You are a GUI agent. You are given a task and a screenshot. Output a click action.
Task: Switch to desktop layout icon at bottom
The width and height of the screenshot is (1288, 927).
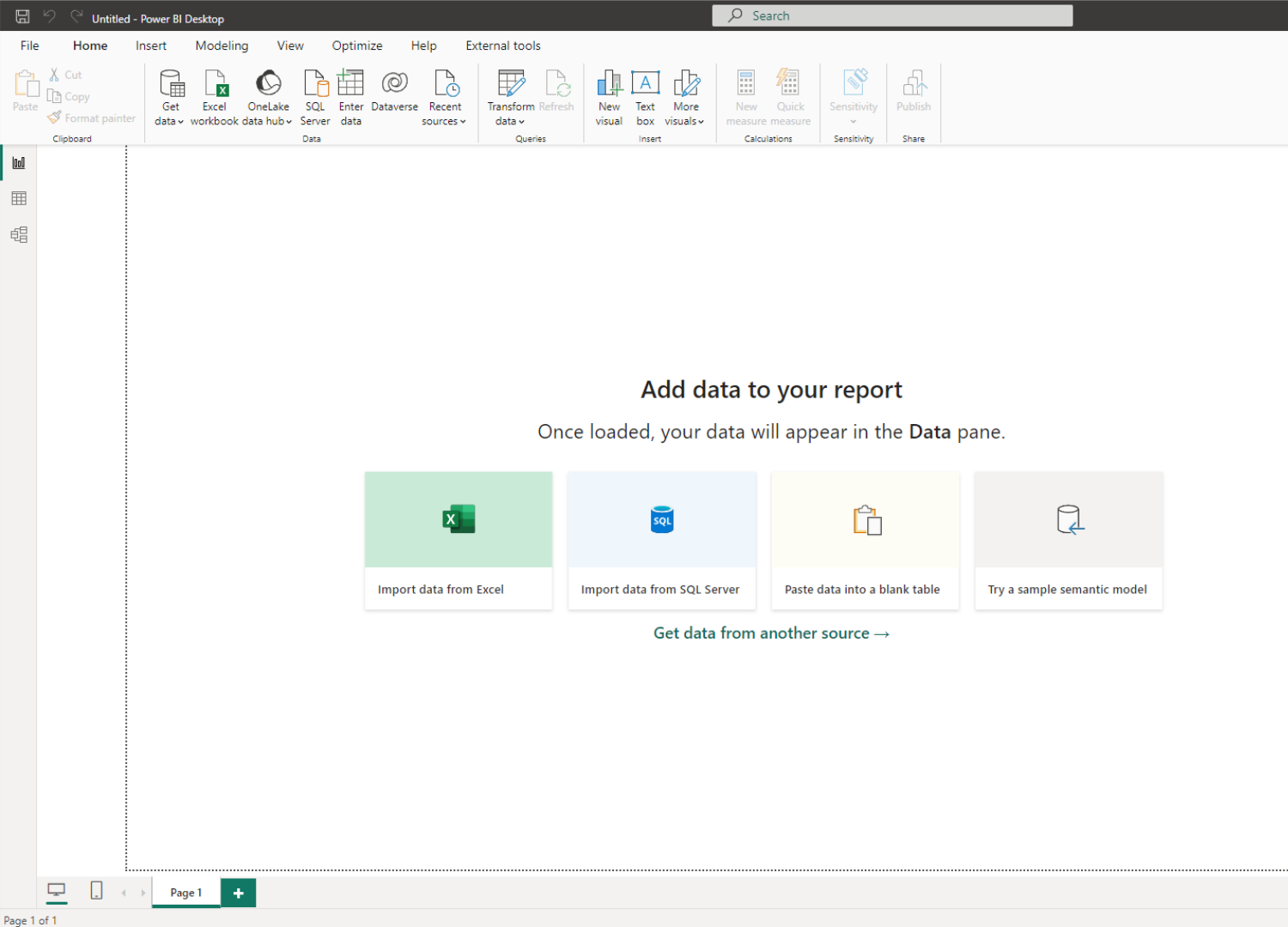pyautogui.click(x=57, y=891)
